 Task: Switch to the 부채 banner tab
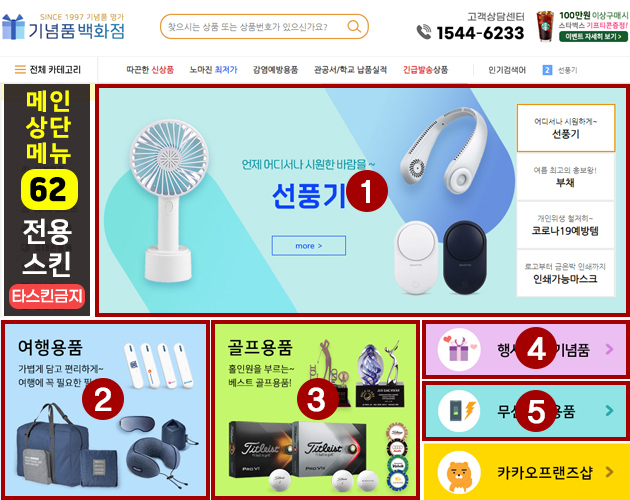point(566,177)
